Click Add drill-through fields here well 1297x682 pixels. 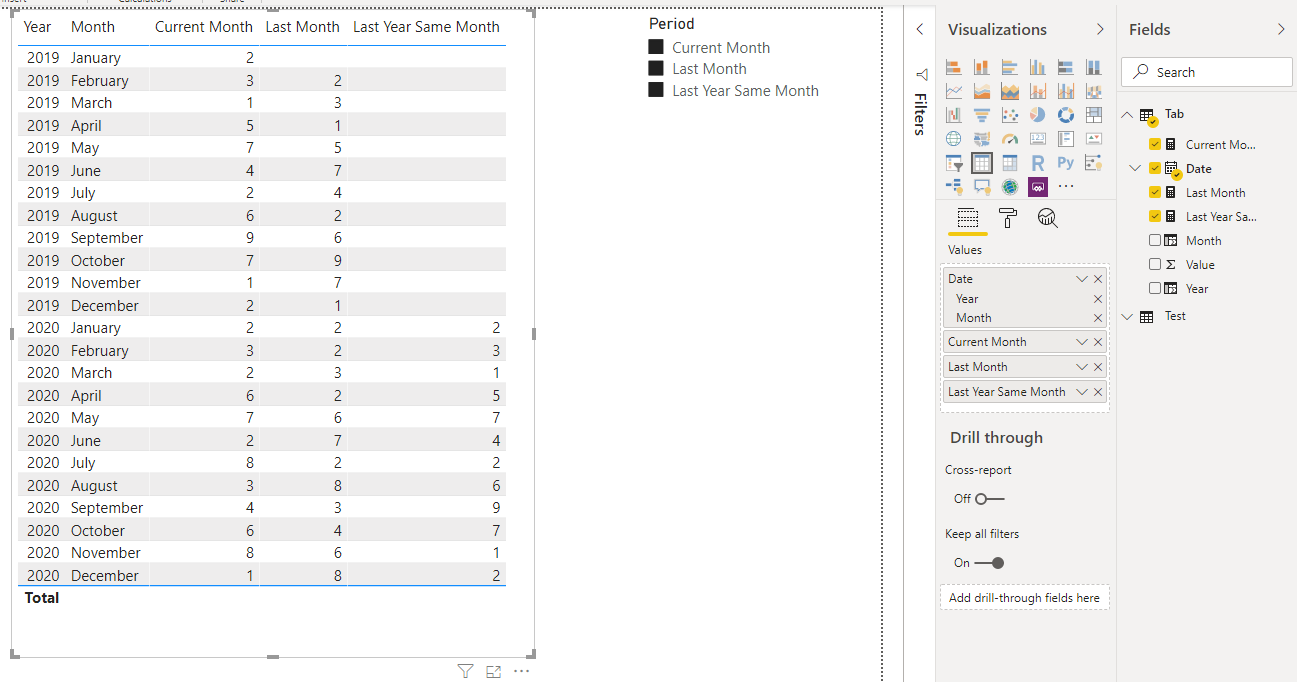click(1024, 598)
